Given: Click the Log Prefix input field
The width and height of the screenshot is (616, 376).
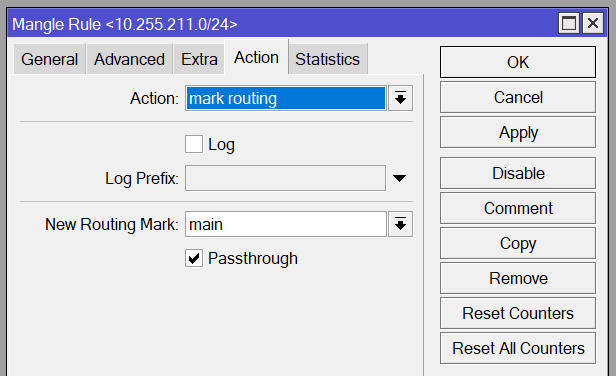Looking at the screenshot, I should 285,178.
